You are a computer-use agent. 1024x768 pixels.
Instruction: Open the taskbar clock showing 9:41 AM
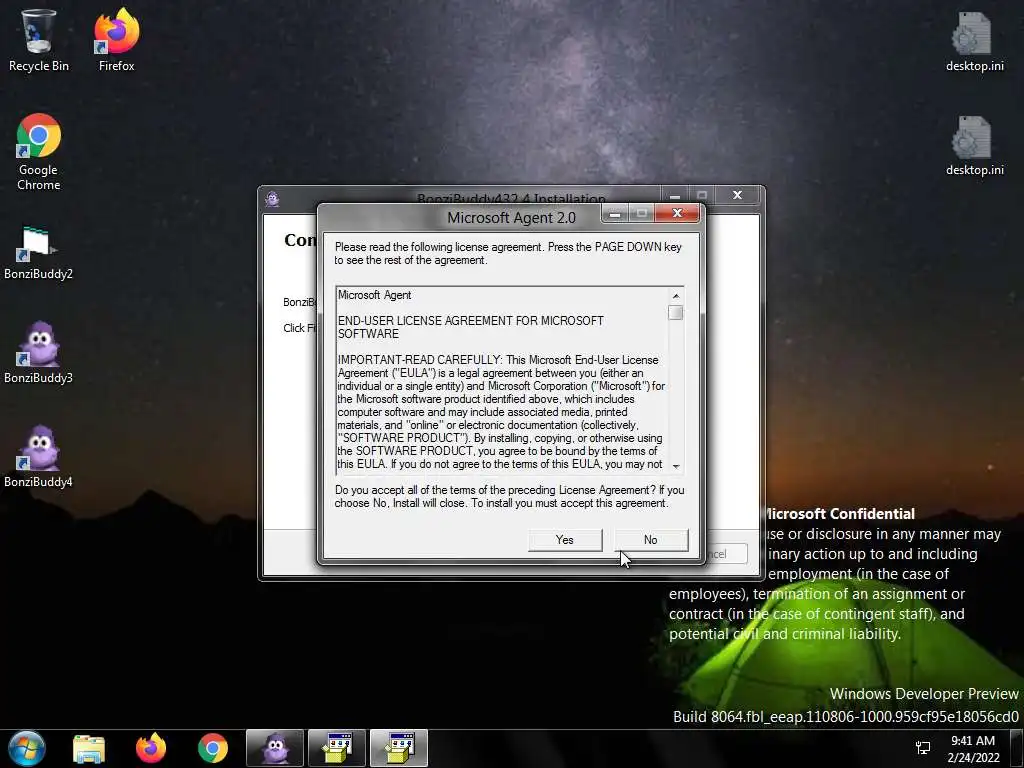(973, 749)
